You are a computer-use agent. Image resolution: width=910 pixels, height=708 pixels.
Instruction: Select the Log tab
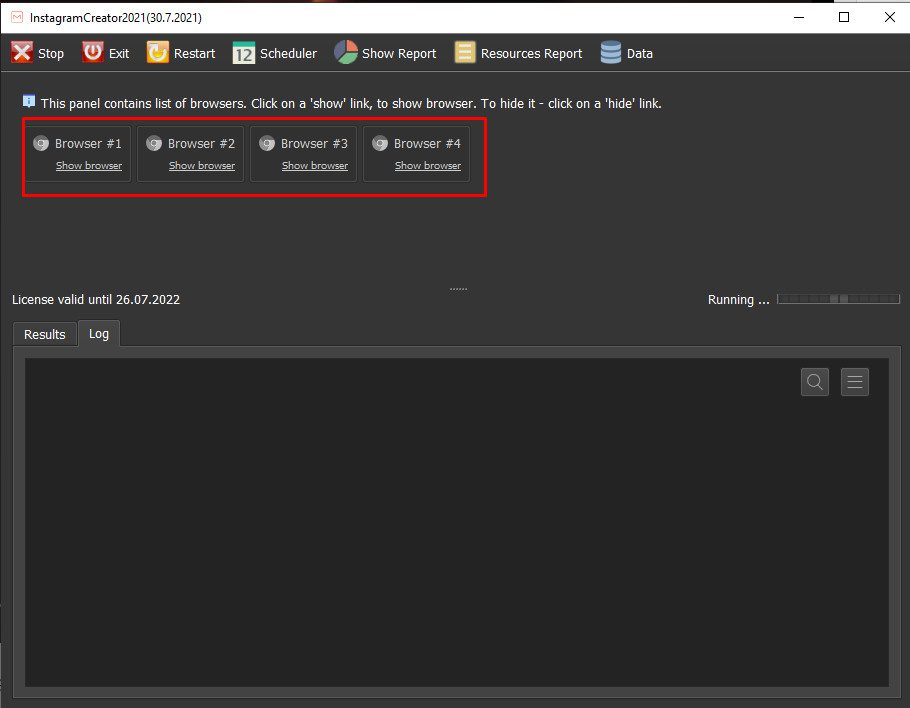[x=99, y=334]
